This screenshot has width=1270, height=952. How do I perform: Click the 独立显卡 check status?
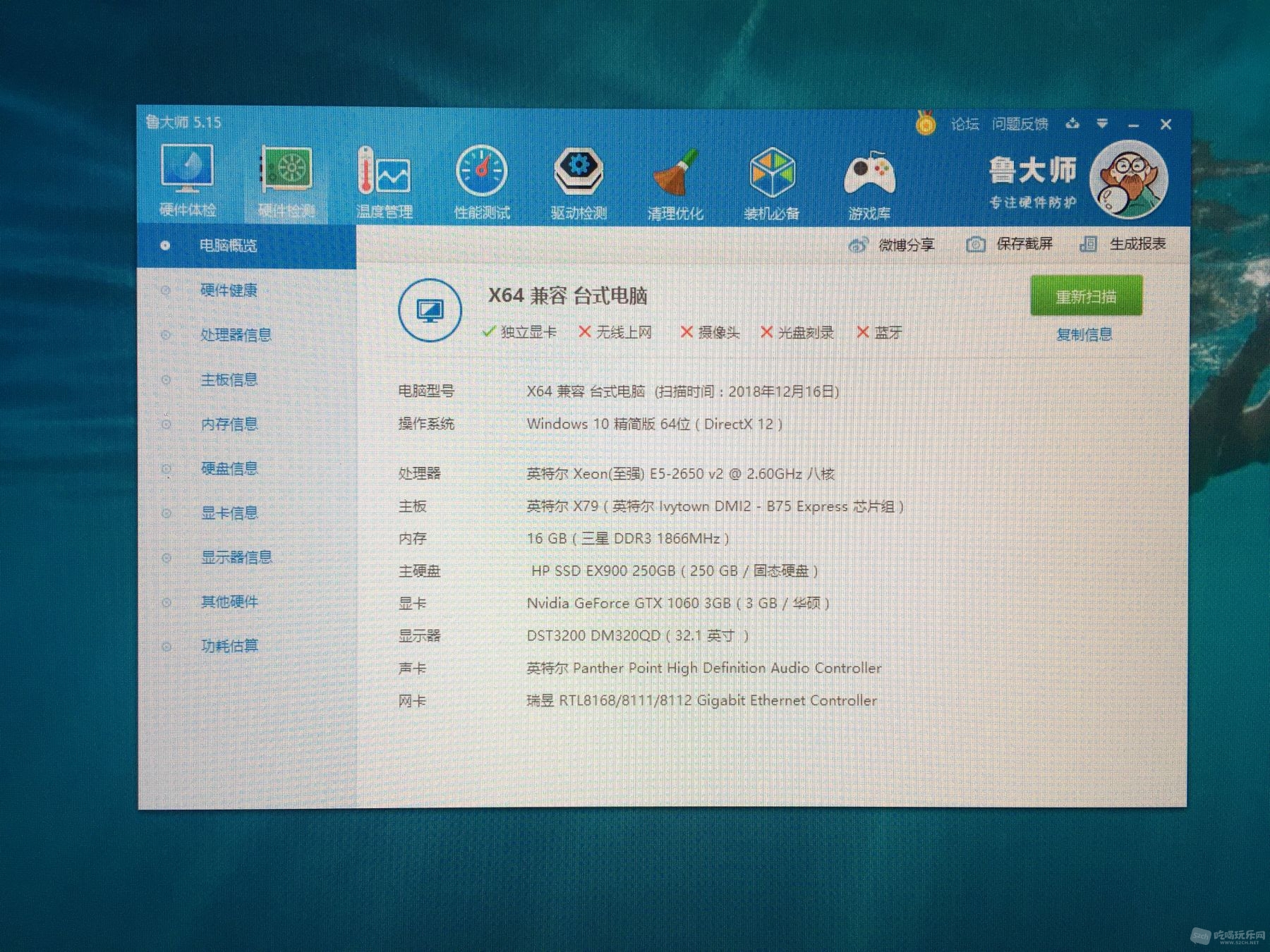pyautogui.click(x=519, y=332)
